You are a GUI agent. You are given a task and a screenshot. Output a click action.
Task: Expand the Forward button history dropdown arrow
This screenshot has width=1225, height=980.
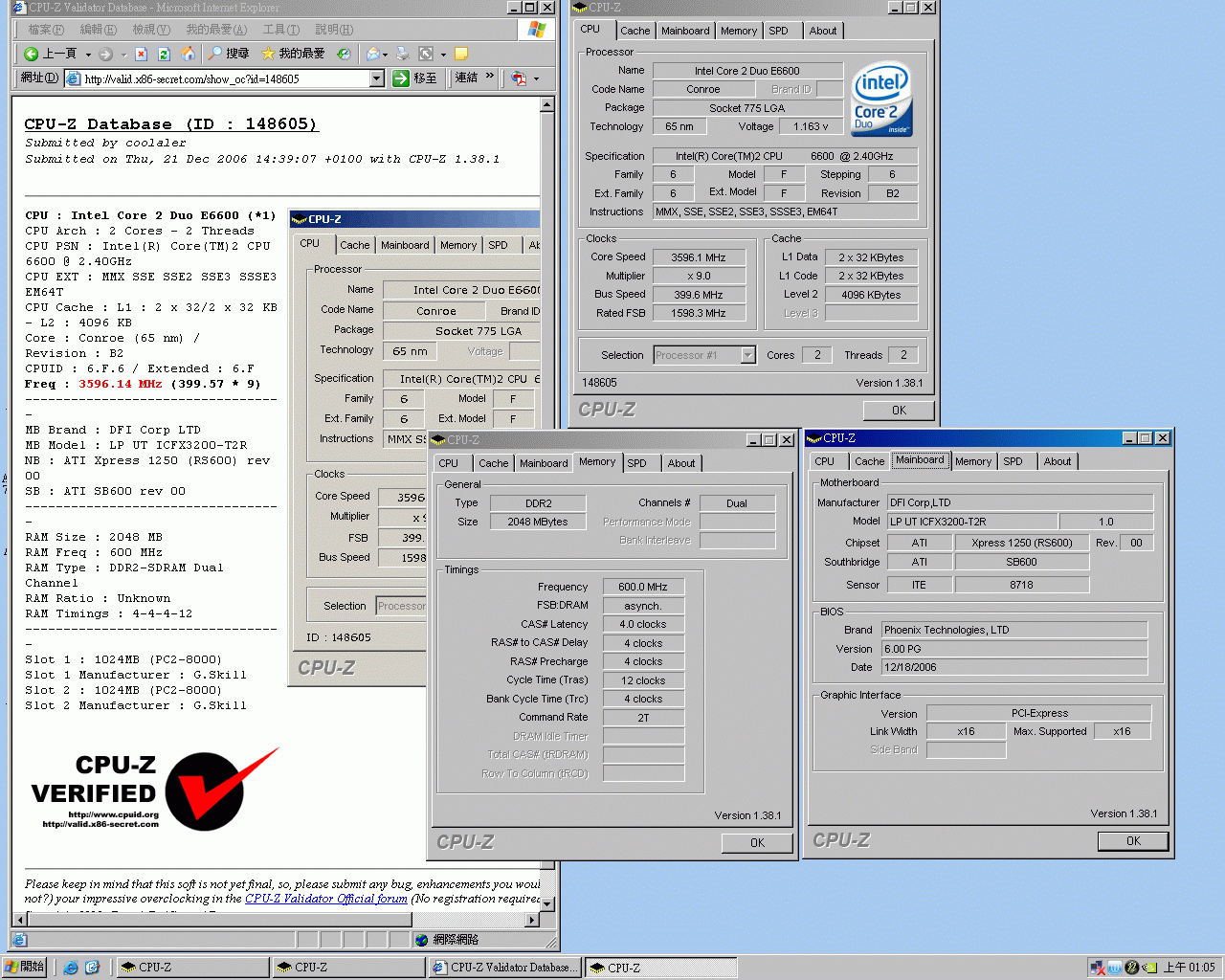click(x=123, y=55)
